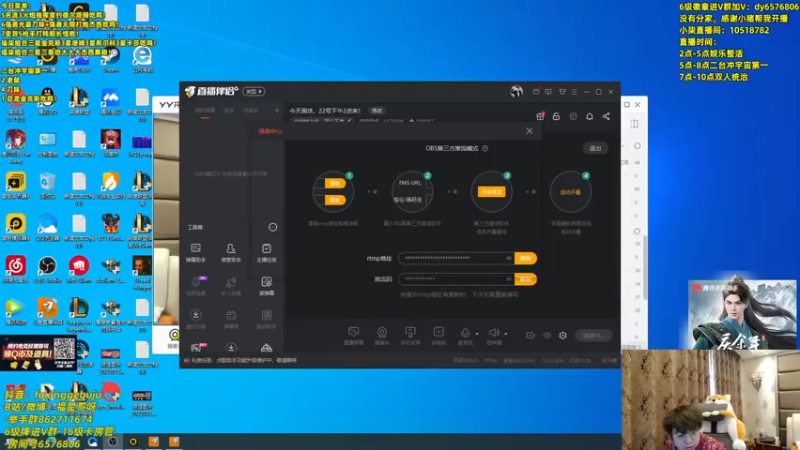Screen dimensions: 800x450
Task: Close the OBS push-stream panel with X
Action: pos(530,131)
